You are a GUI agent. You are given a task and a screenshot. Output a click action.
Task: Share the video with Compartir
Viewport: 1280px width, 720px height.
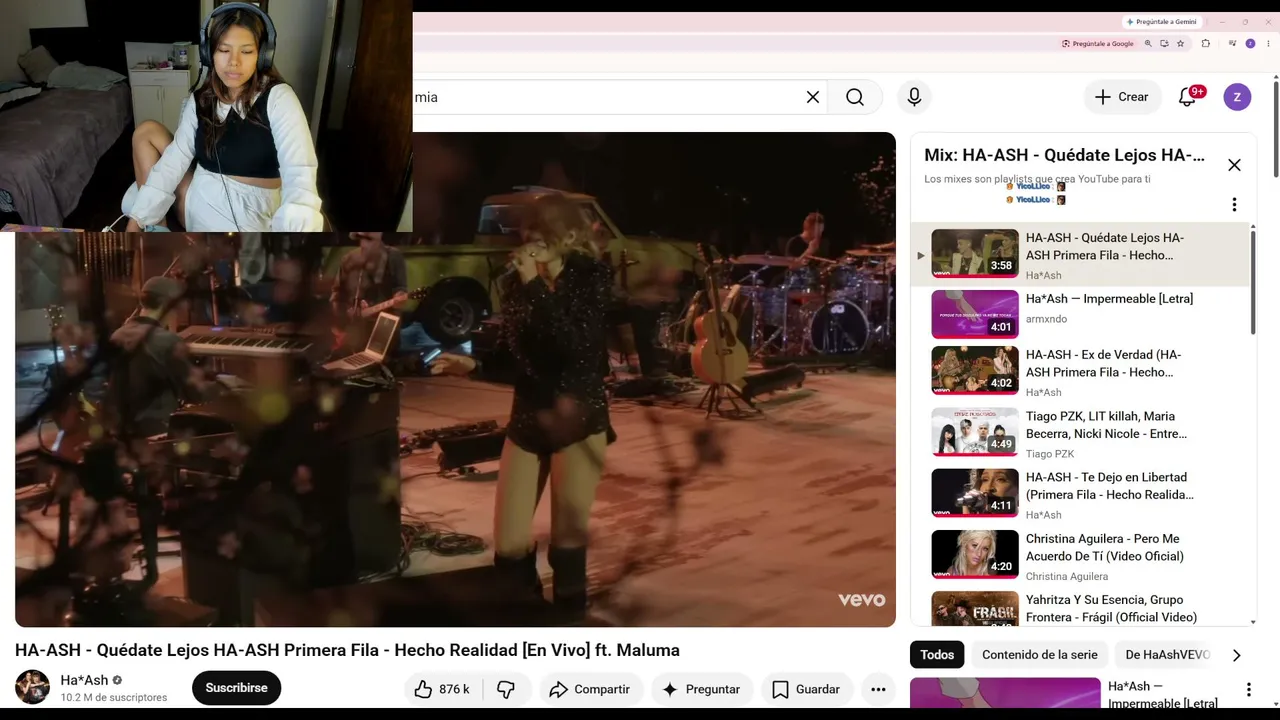tap(589, 689)
